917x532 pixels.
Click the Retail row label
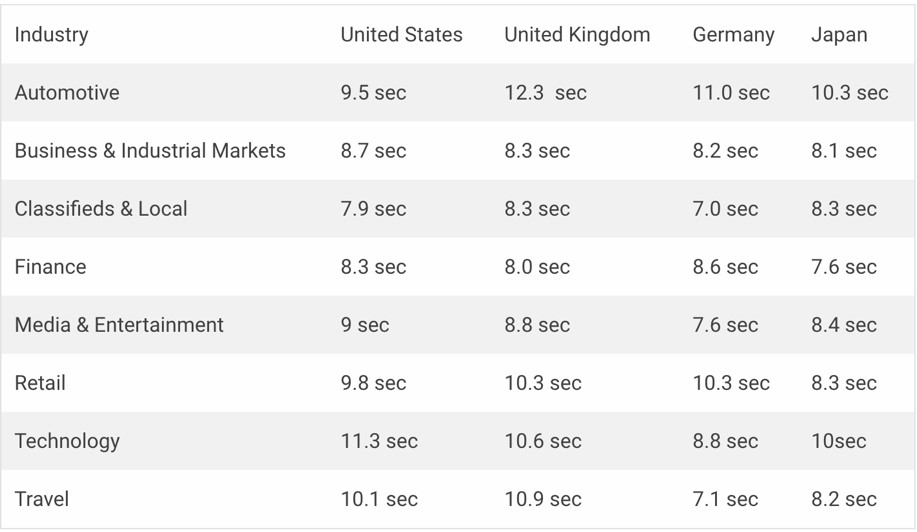40,383
